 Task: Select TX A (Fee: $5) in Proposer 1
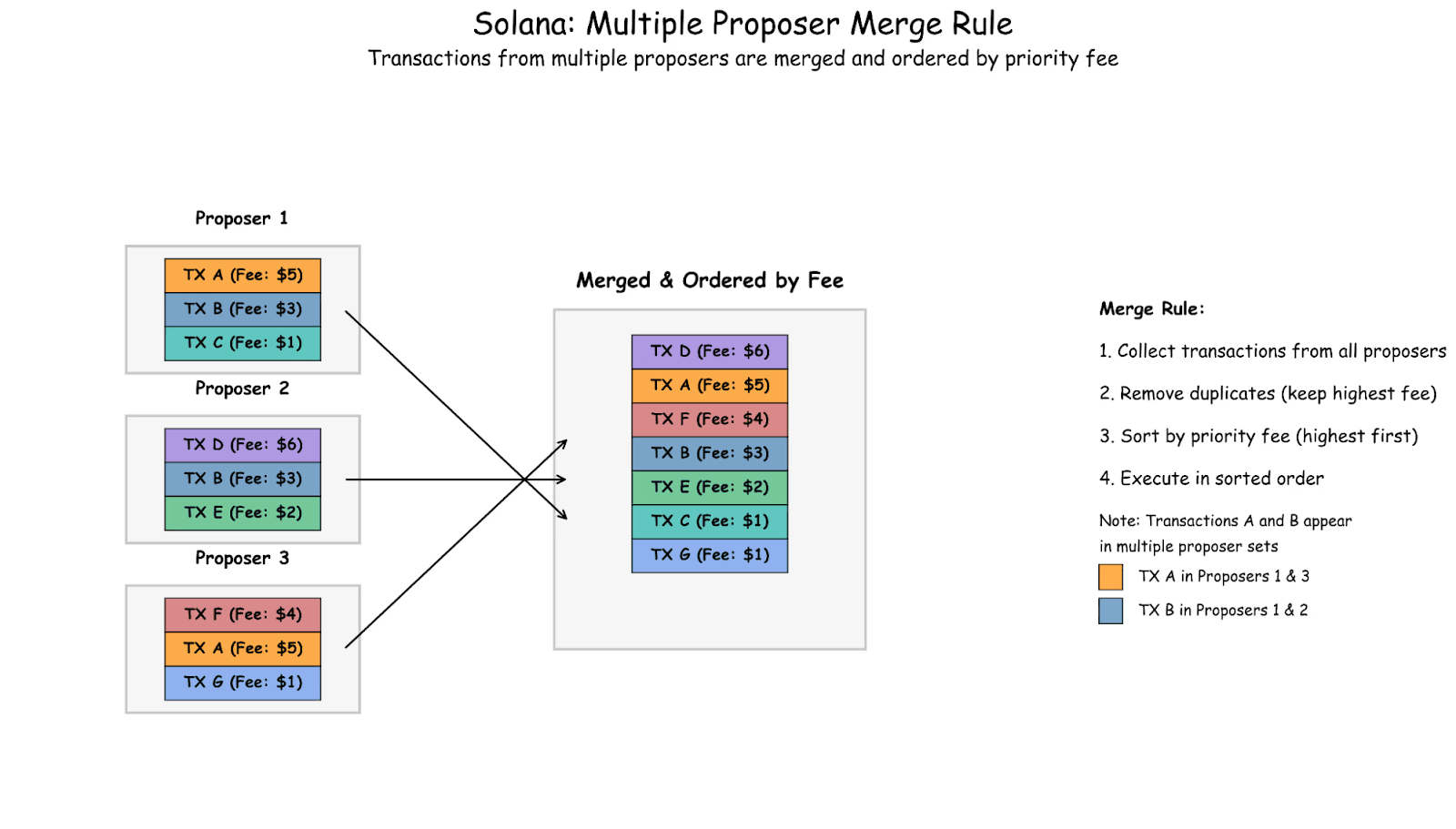(x=243, y=276)
